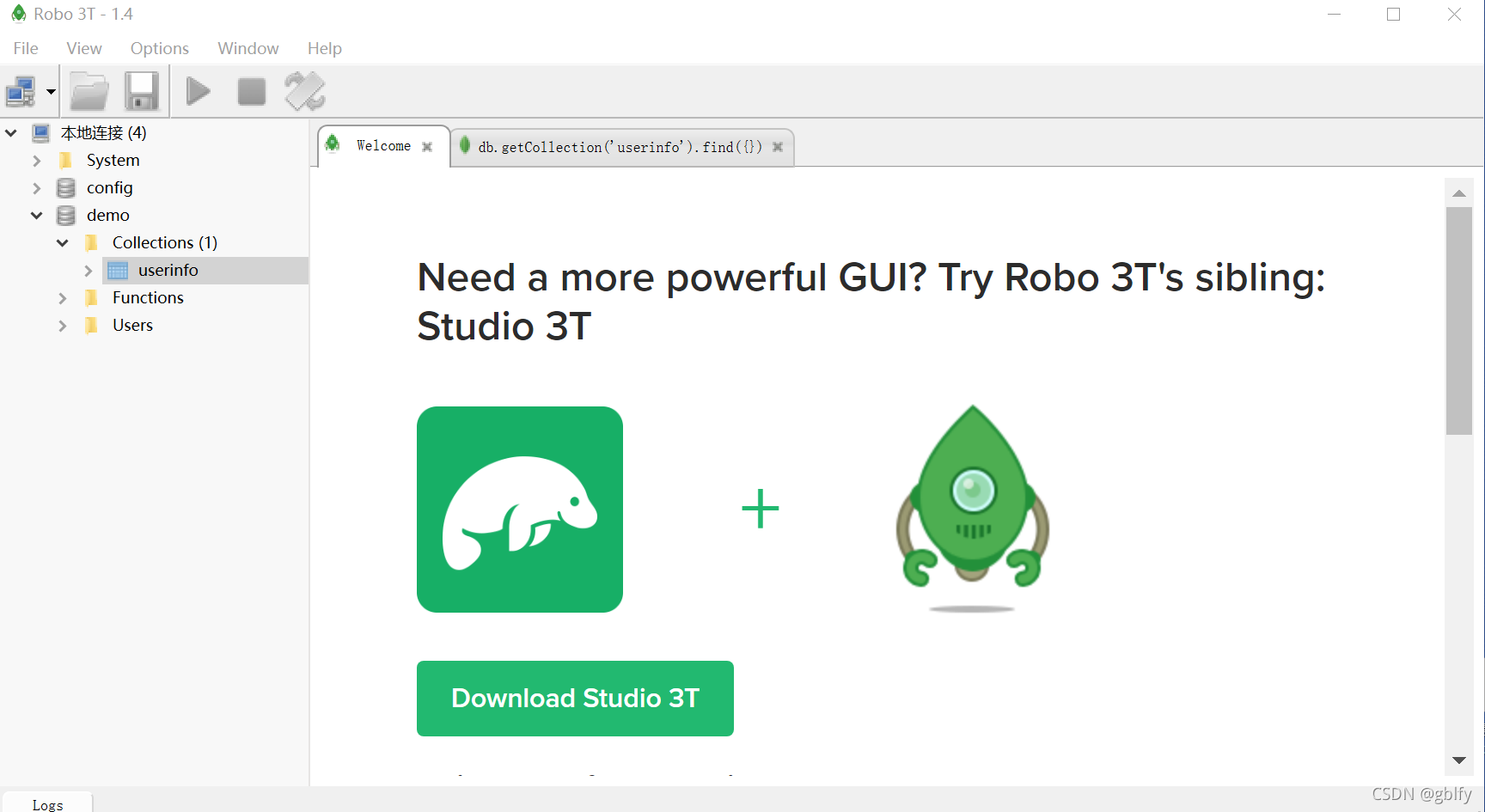Select the System tree item
Screen dimensions: 1485x812
[x=113, y=161]
